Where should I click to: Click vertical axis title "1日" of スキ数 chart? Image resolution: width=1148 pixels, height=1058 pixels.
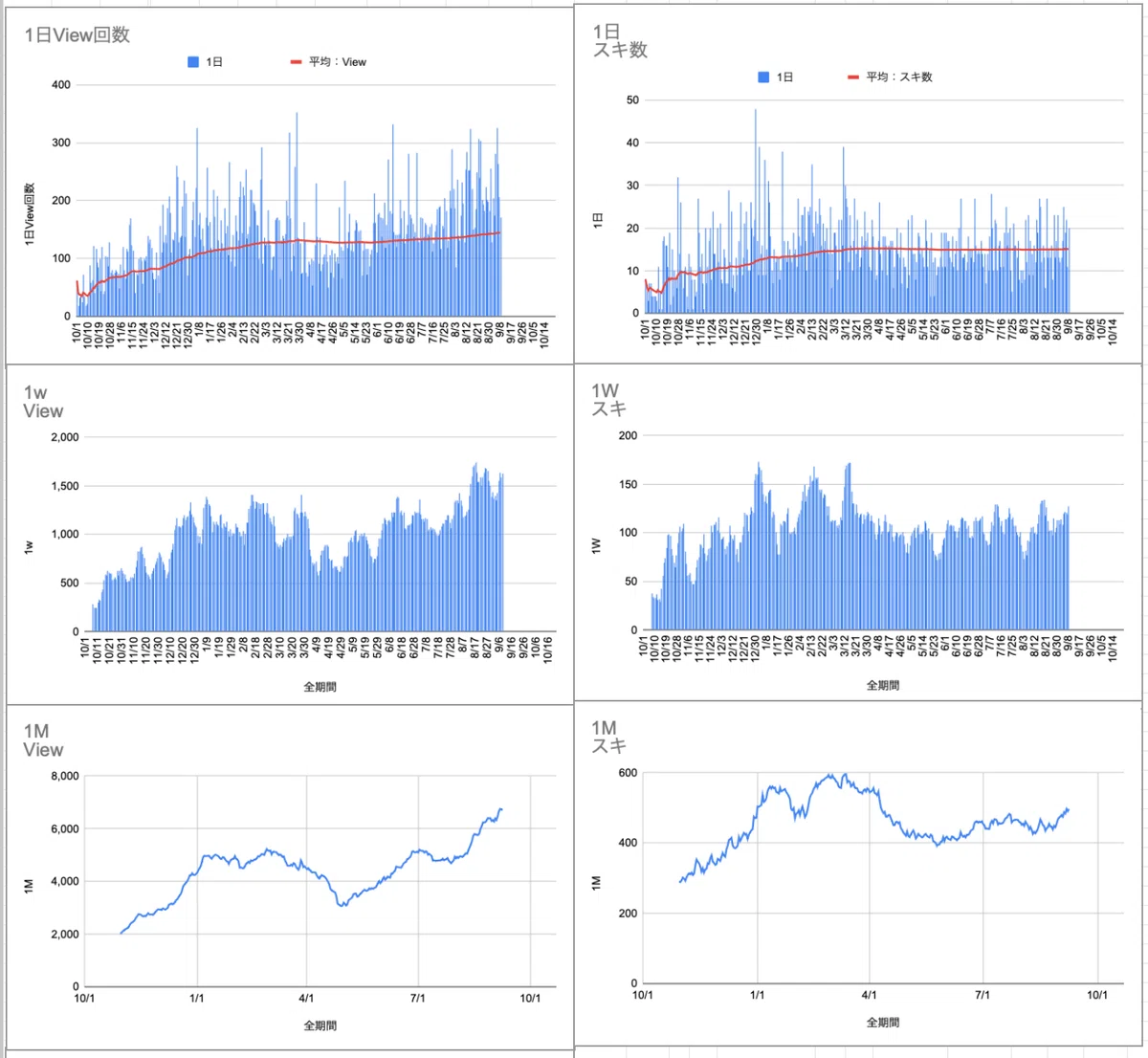[597, 219]
